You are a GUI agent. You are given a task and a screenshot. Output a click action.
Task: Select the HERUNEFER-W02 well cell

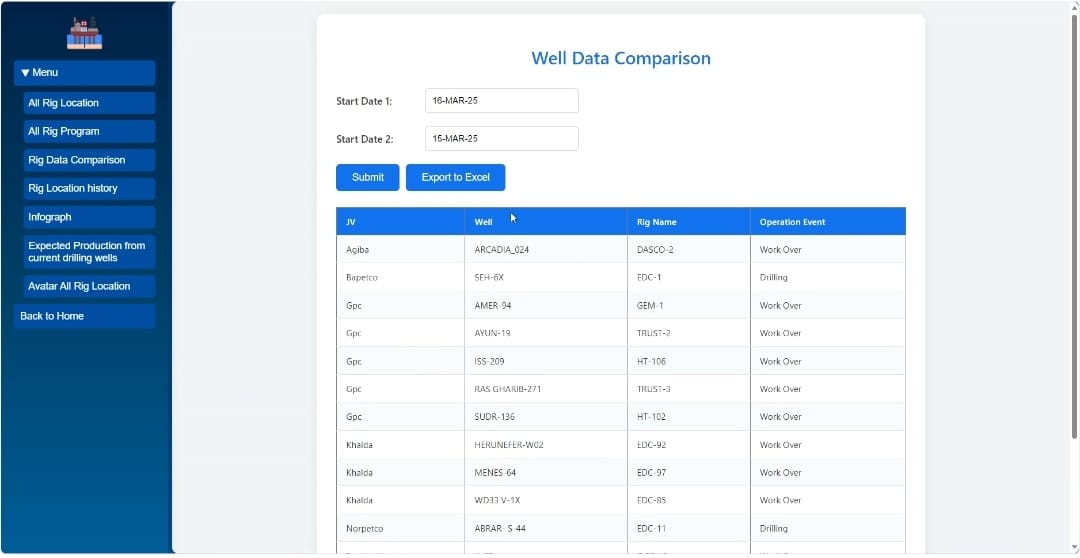tap(546, 445)
